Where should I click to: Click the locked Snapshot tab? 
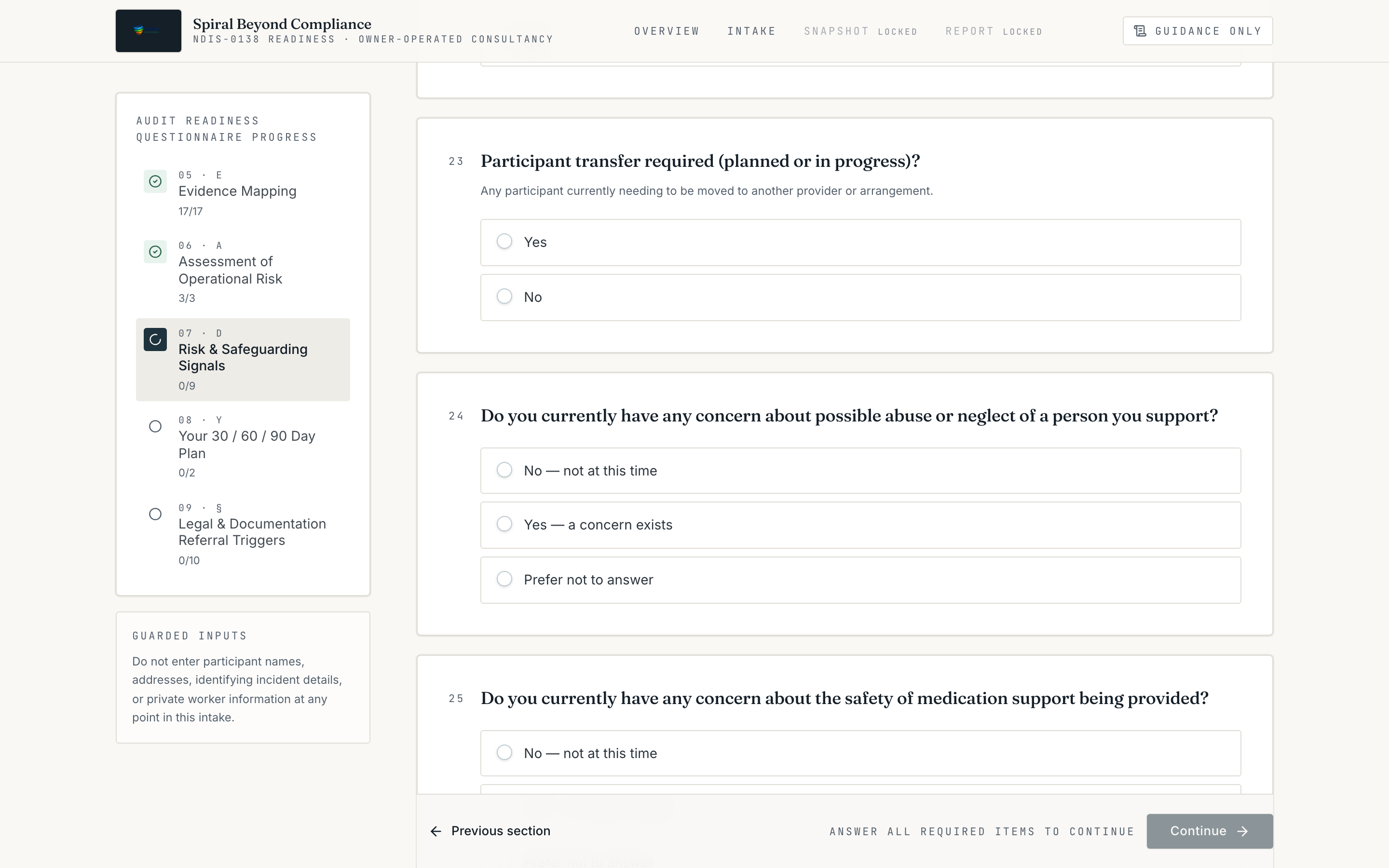tap(860, 31)
